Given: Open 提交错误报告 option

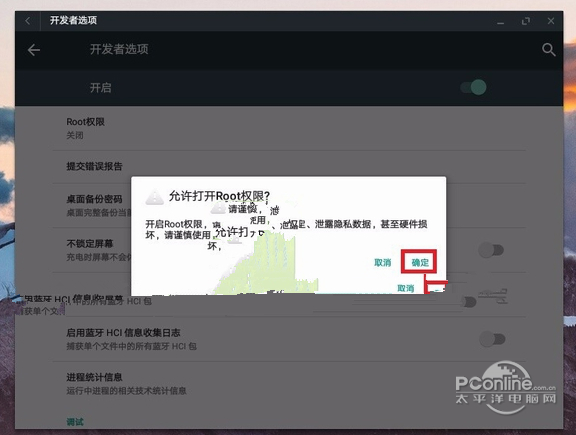Looking at the screenshot, I should click(x=289, y=167).
